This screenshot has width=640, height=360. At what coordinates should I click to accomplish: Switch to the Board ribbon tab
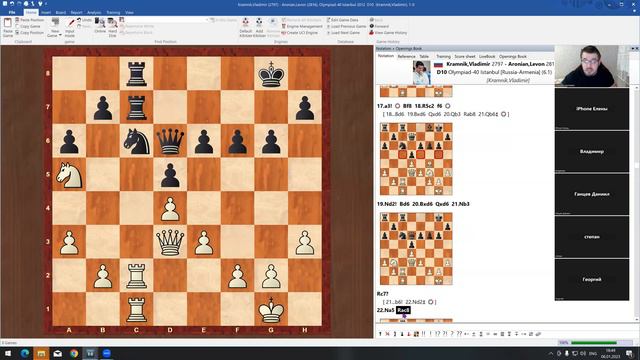tap(60, 13)
